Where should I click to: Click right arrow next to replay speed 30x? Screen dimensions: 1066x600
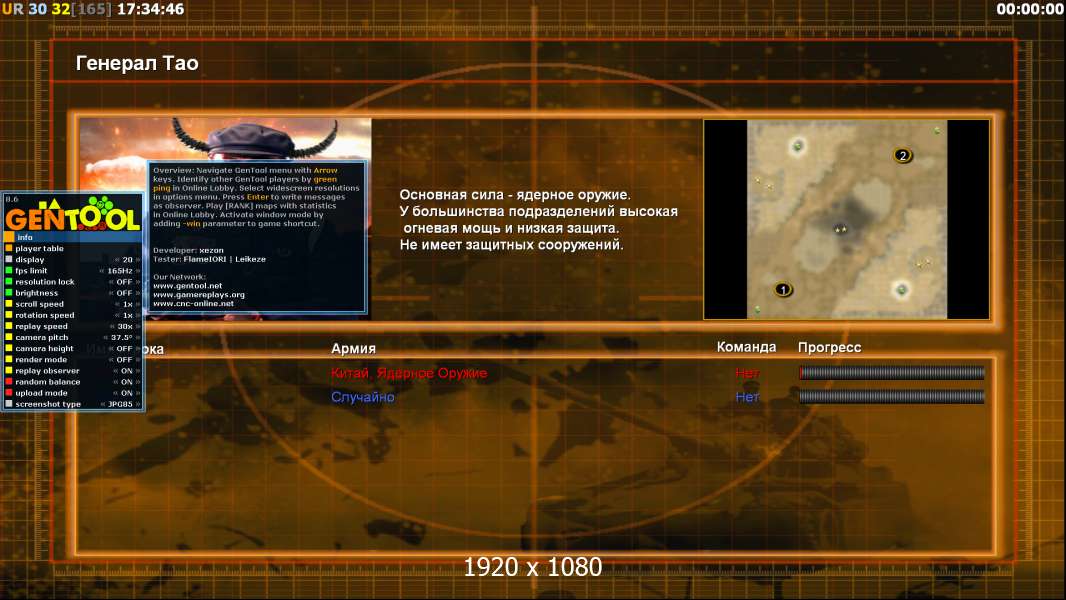coord(138,326)
